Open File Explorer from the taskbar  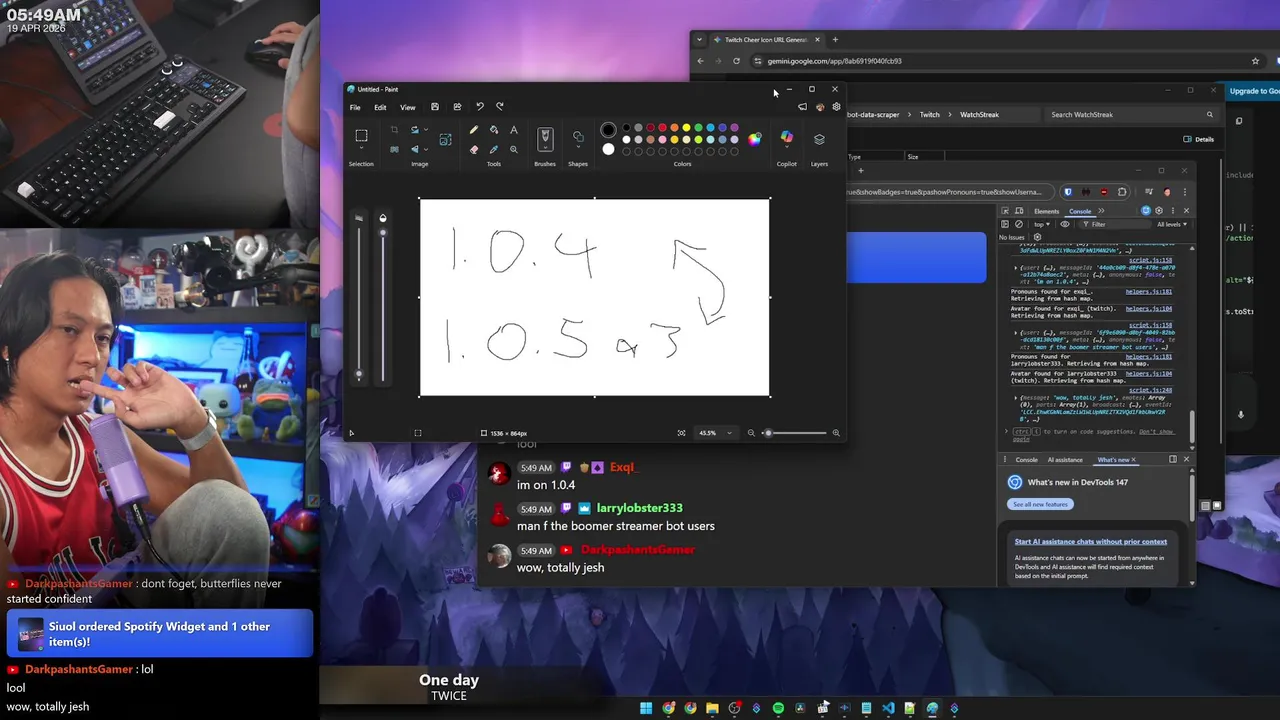(x=712, y=708)
